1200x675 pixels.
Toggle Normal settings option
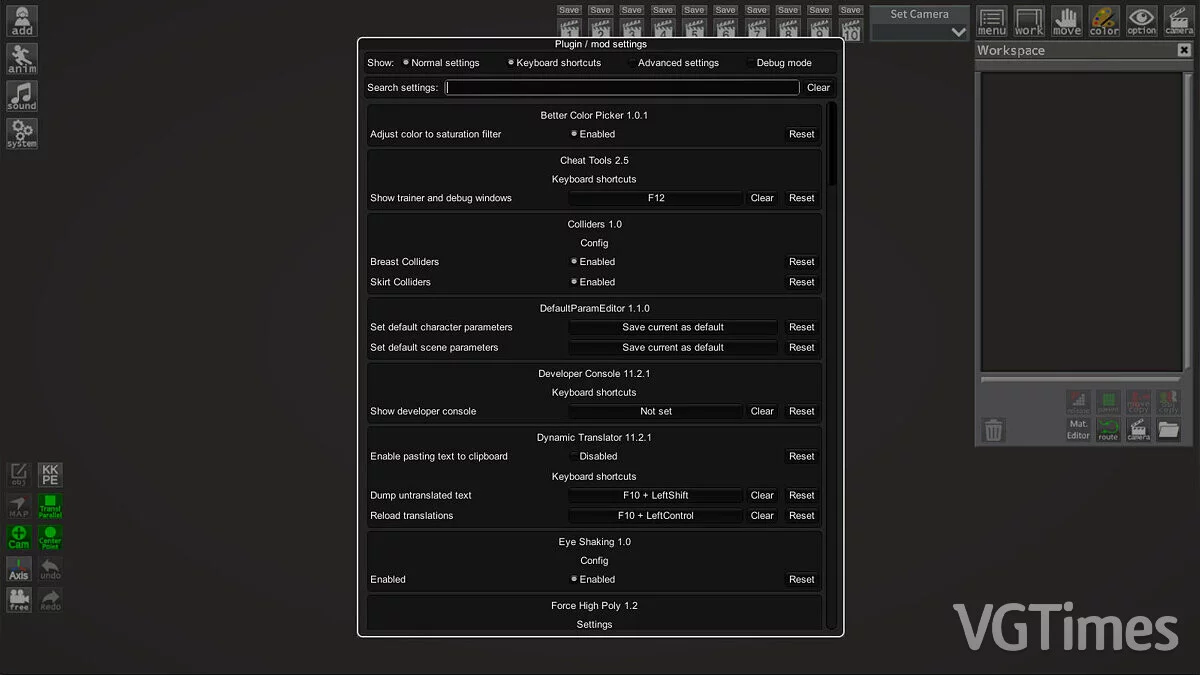click(441, 63)
